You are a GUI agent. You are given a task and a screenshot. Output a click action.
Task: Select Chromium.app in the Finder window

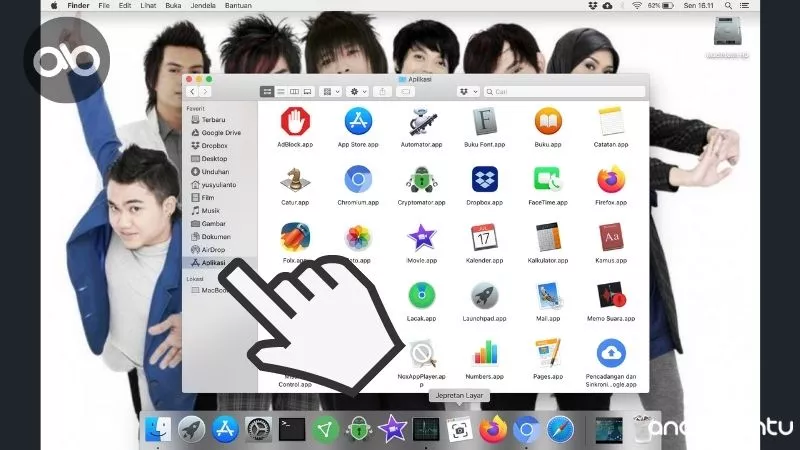[x=358, y=180]
